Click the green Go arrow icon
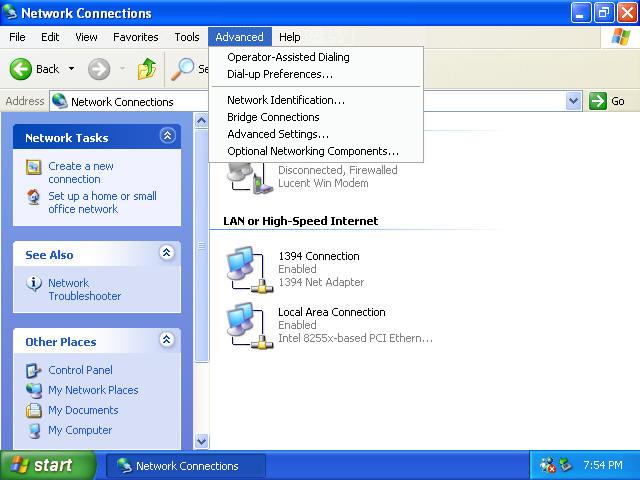Screen dimensions: 640x480 (598, 101)
